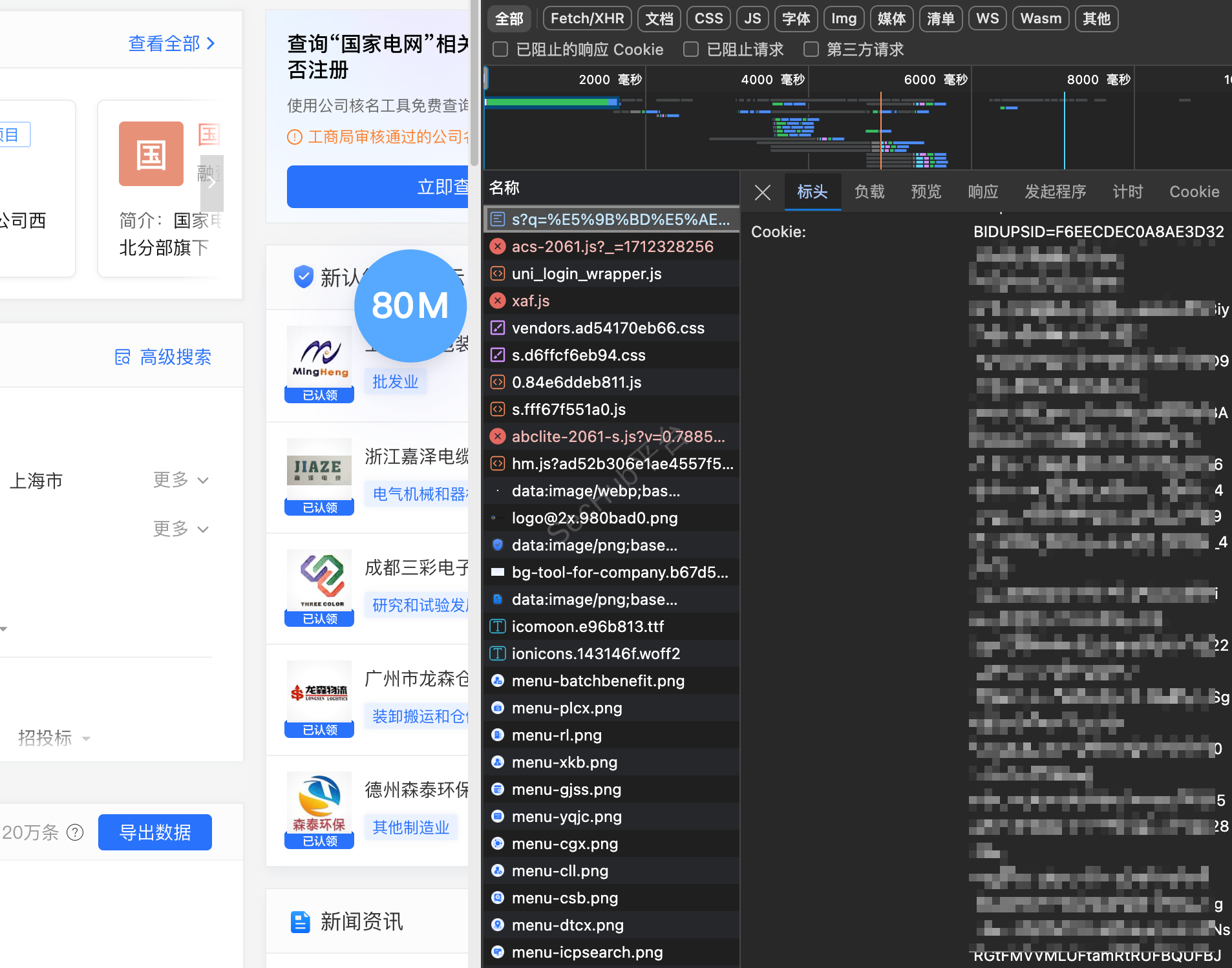Open the 招投标 dropdown

click(x=54, y=737)
